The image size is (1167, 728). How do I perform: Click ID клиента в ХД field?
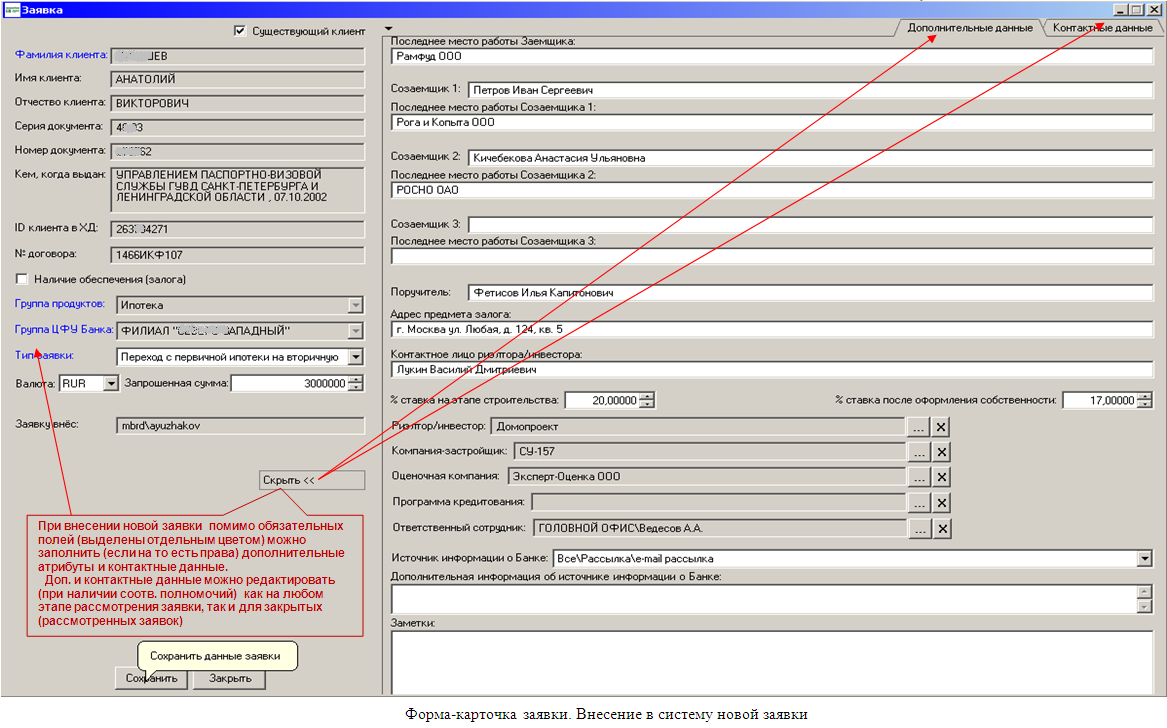pos(237,229)
